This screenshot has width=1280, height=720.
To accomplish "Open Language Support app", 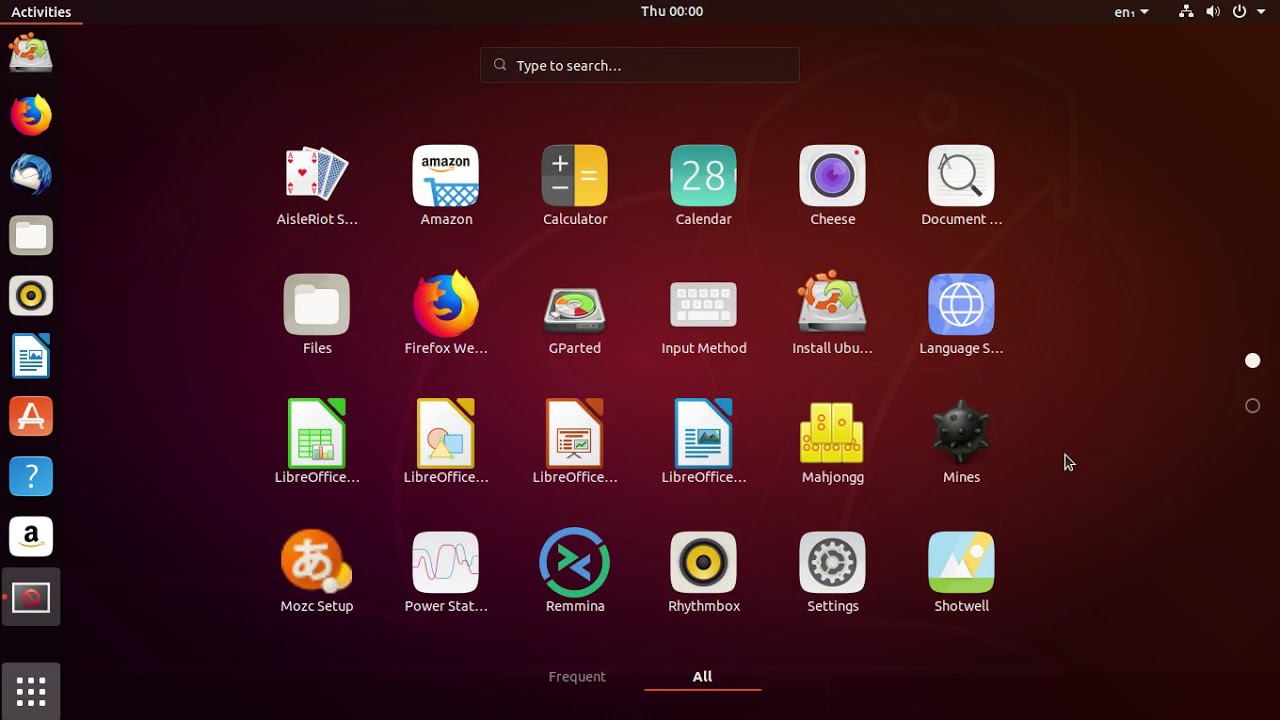I will [961, 315].
